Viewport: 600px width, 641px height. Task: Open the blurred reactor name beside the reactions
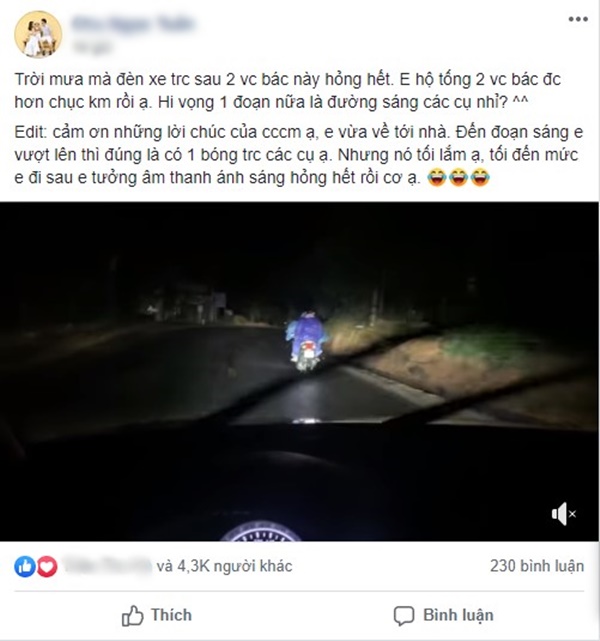point(108,566)
